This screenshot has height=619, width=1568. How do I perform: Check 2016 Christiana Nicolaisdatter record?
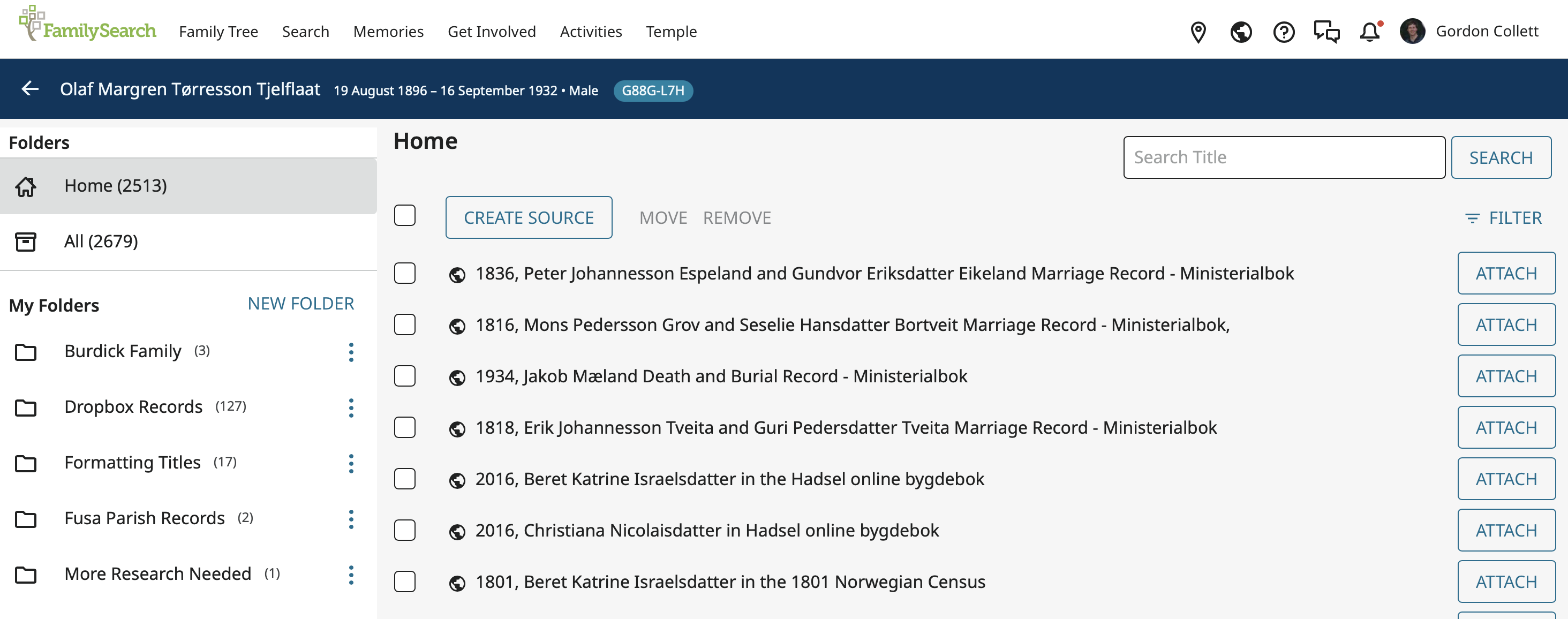[405, 530]
